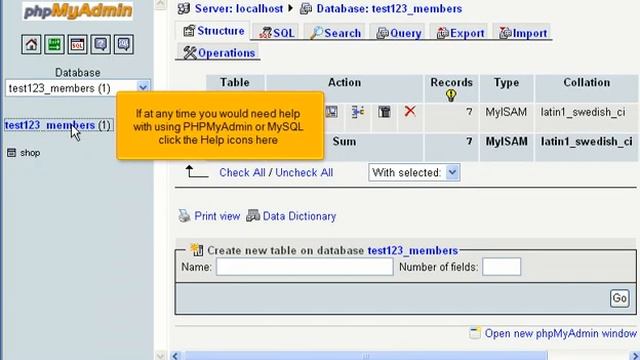Open the Print view link
Viewport: 640px width, 360px height.
click(217, 216)
